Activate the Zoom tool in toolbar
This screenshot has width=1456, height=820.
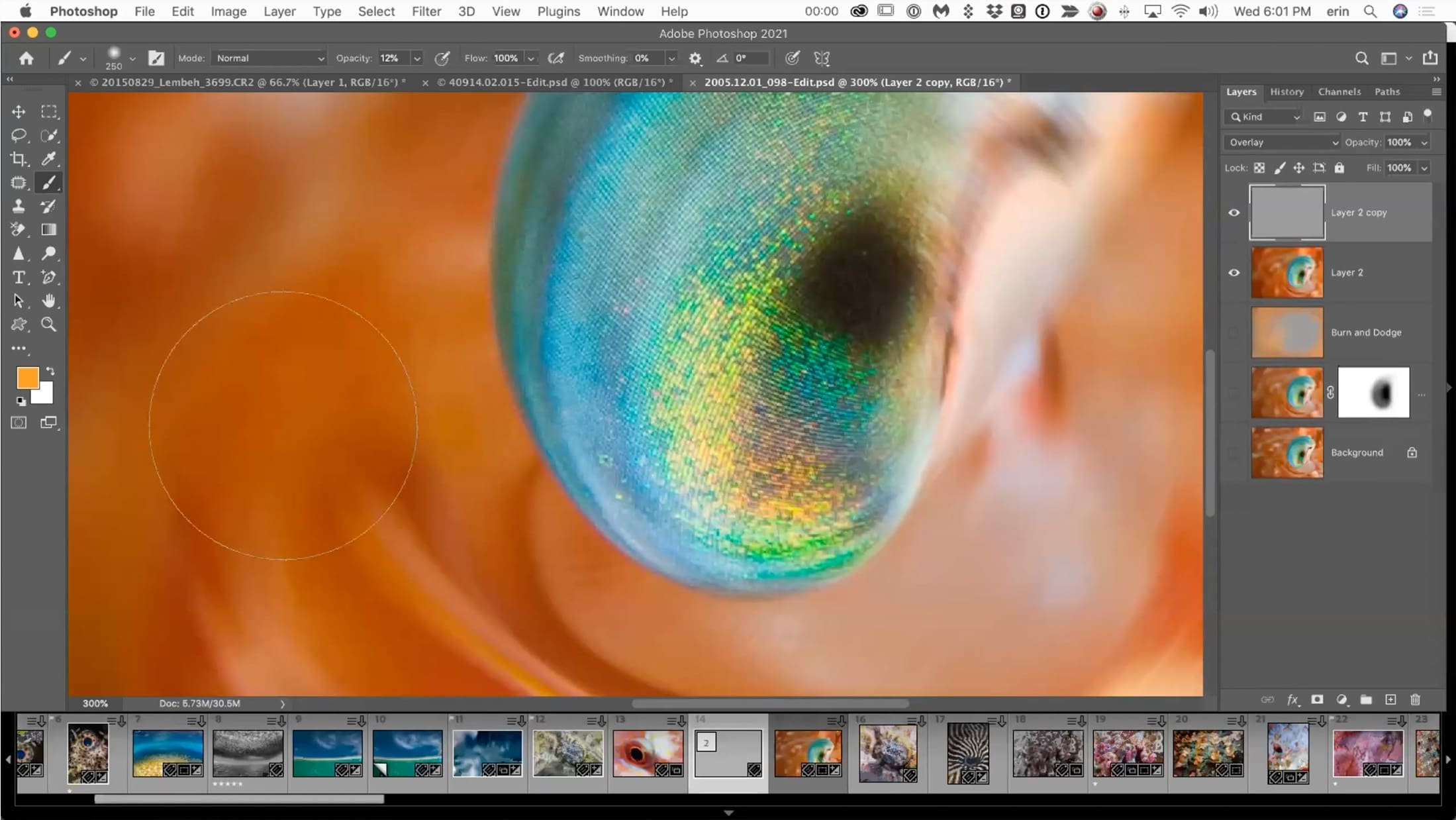tap(49, 325)
